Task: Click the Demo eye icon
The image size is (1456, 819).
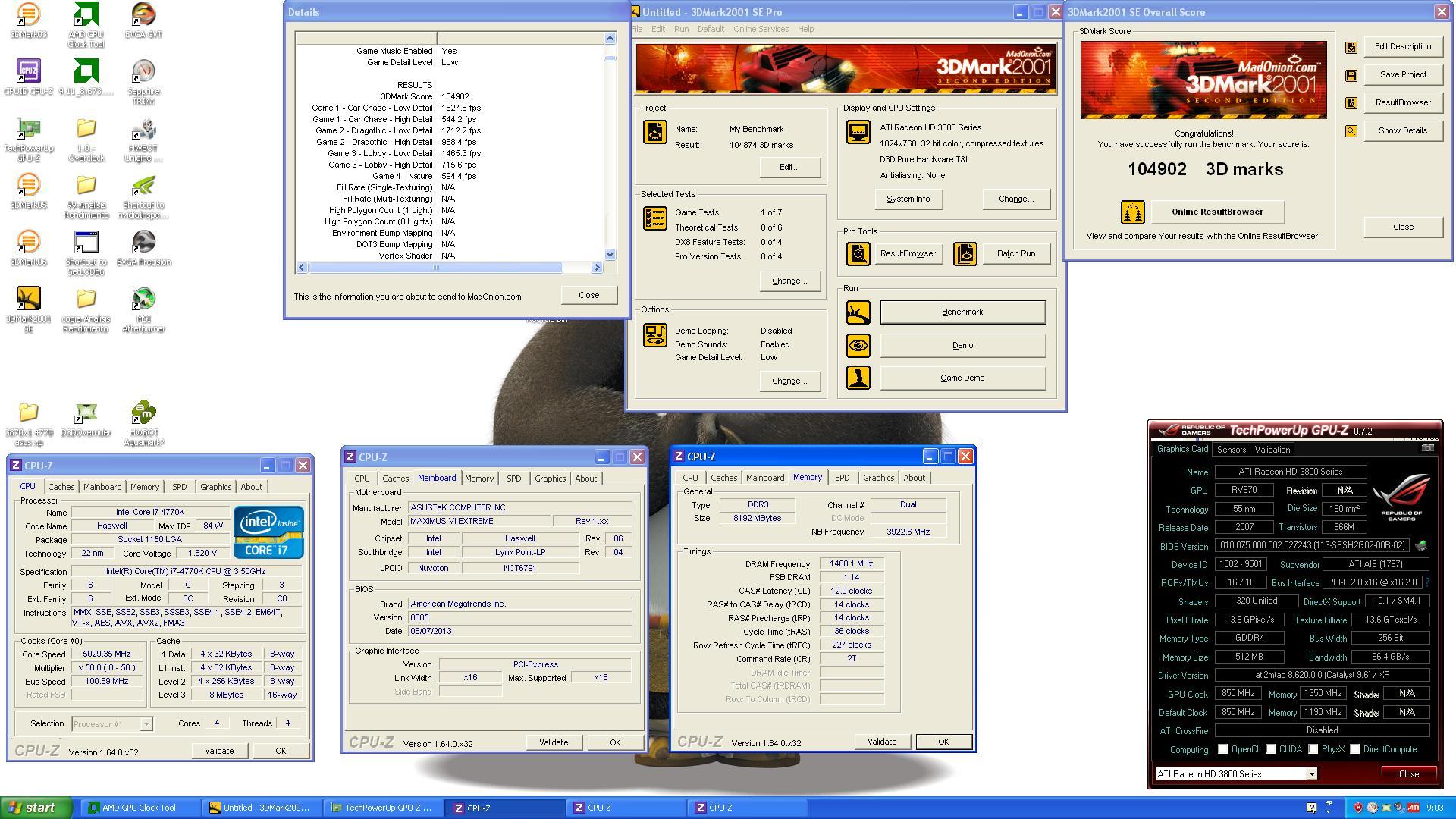Action: coord(858,345)
